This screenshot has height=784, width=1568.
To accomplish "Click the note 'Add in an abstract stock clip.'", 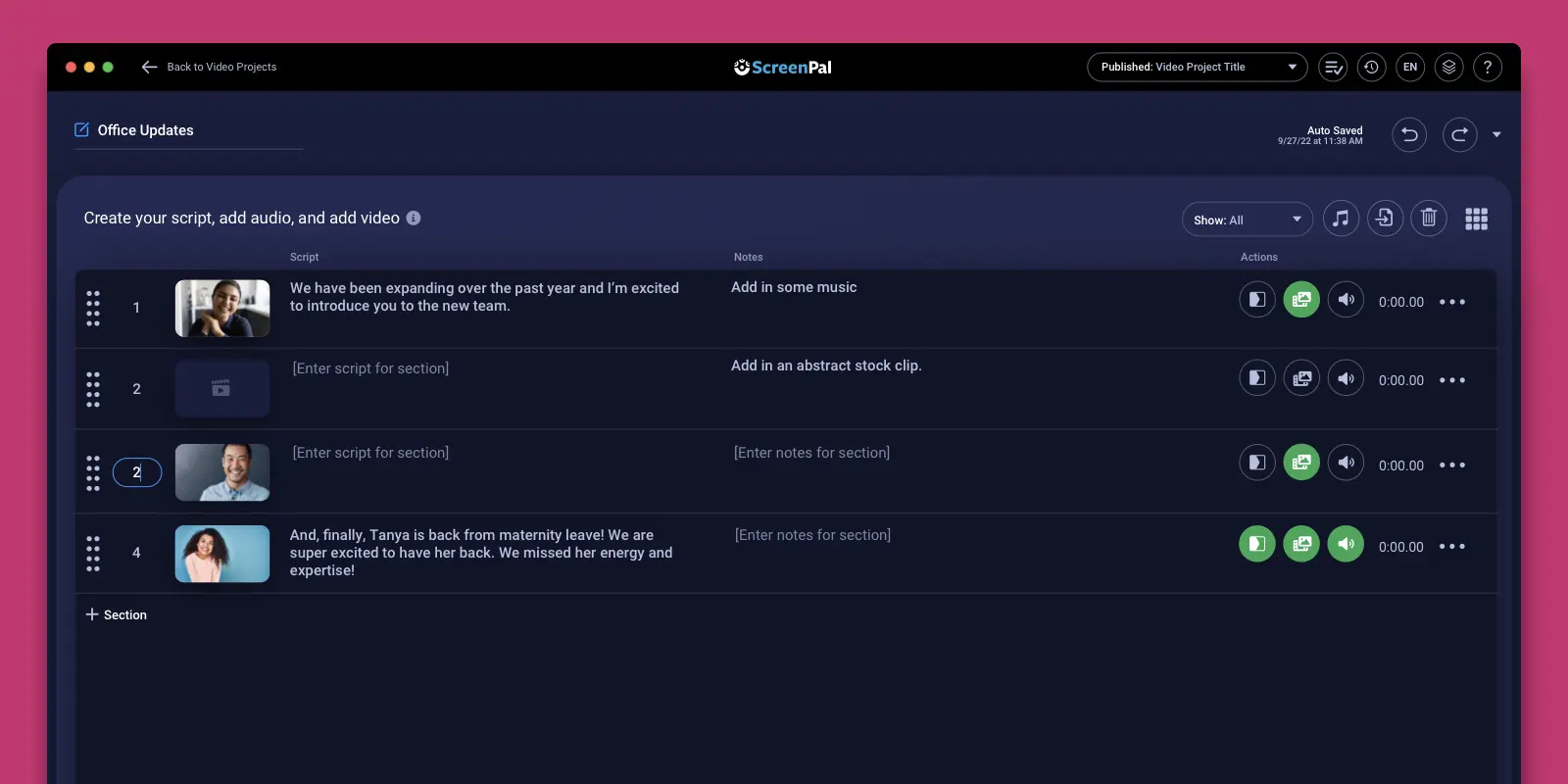I will point(826,366).
